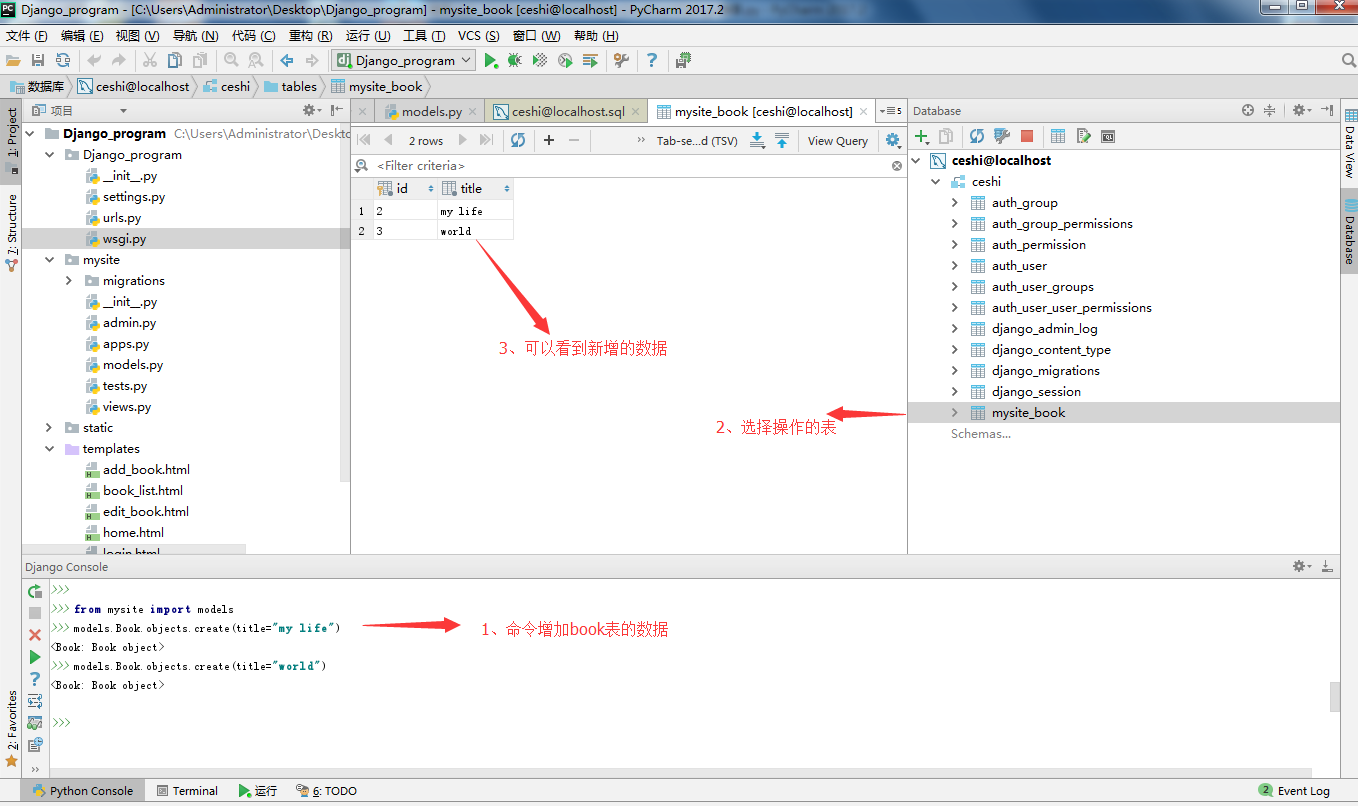Start debugging with the bug icon

[515, 61]
